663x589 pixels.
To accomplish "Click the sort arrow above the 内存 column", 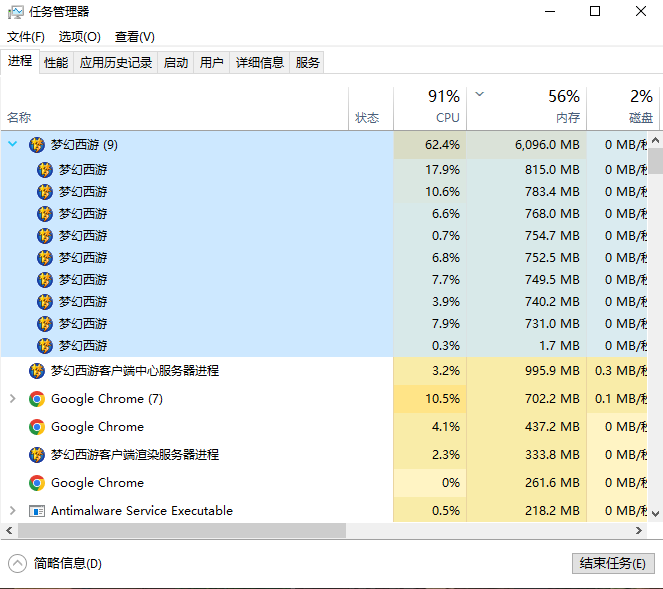I will (x=479, y=94).
